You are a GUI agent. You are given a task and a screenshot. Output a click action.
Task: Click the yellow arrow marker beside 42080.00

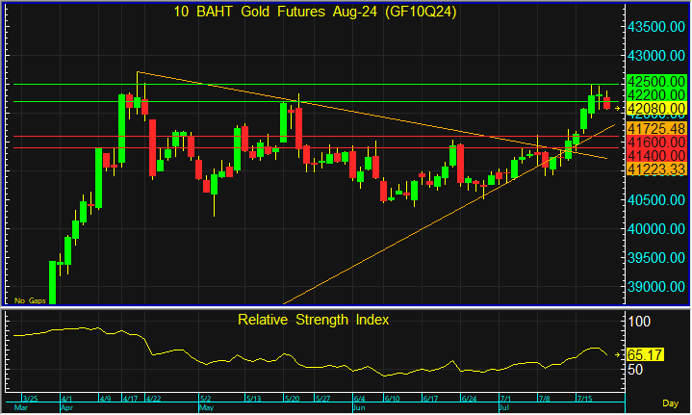pyautogui.click(x=619, y=108)
